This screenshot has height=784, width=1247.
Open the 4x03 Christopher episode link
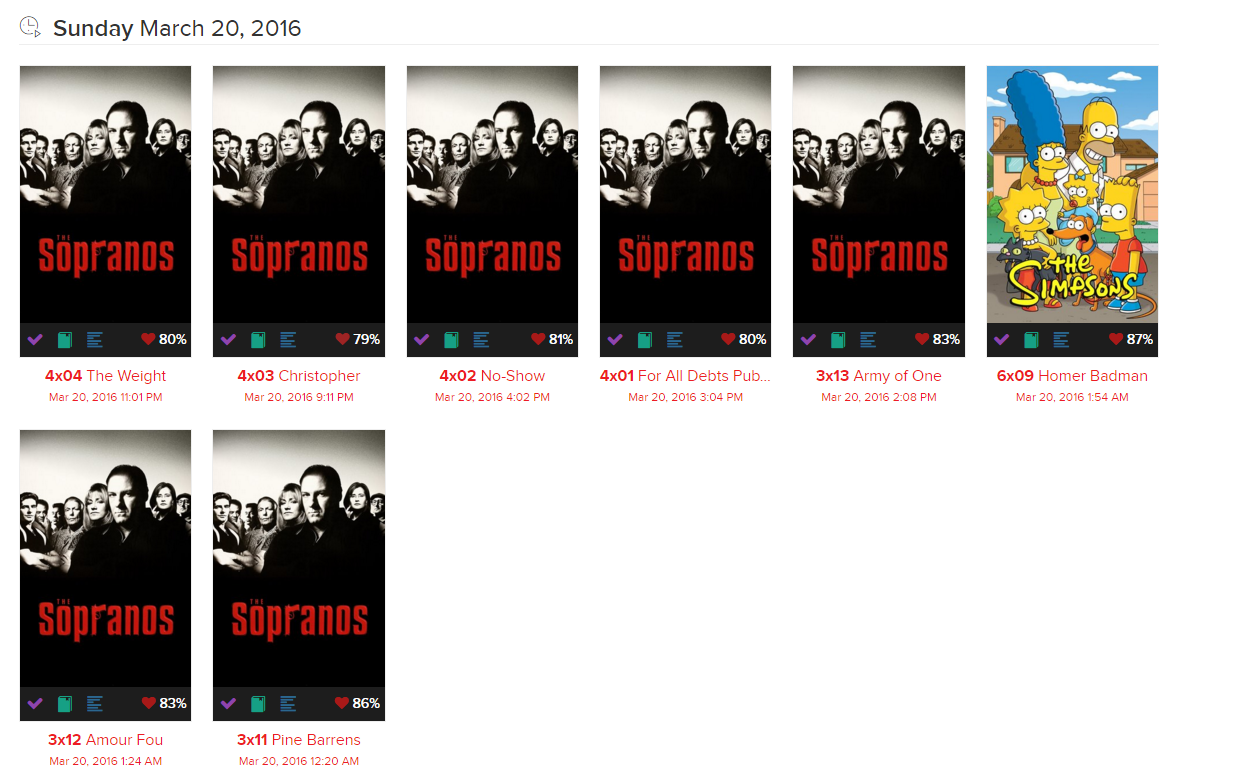[x=299, y=376]
